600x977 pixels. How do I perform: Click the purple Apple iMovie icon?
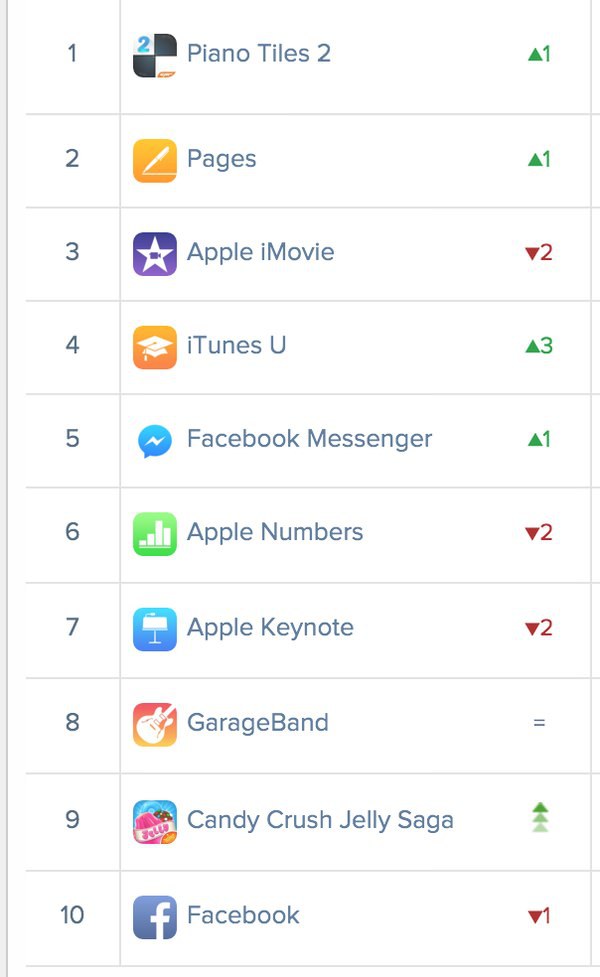click(x=155, y=253)
